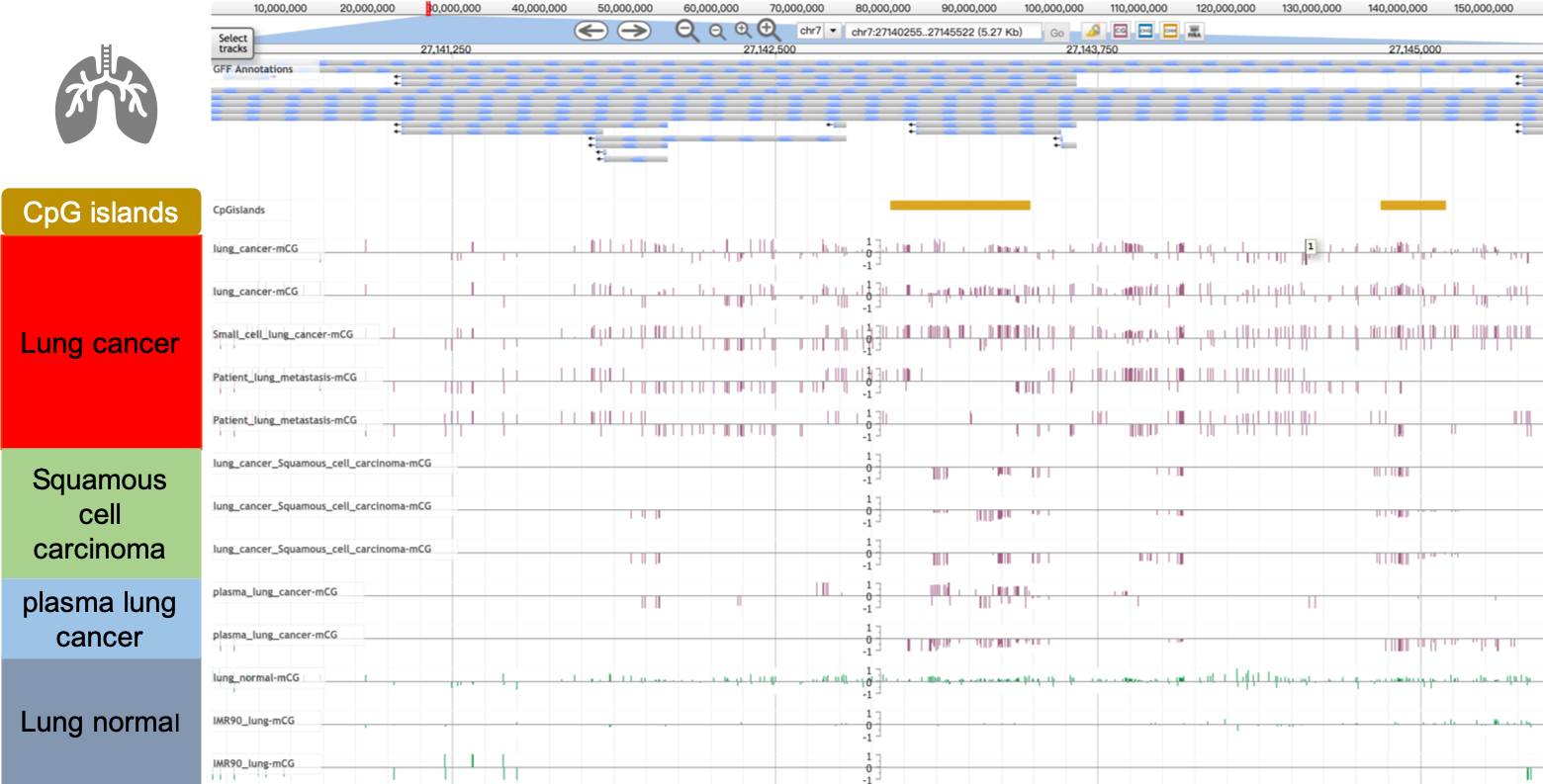The height and width of the screenshot is (784, 1543).
Task: Click the large zoom out magnifier
Action: (x=686, y=31)
